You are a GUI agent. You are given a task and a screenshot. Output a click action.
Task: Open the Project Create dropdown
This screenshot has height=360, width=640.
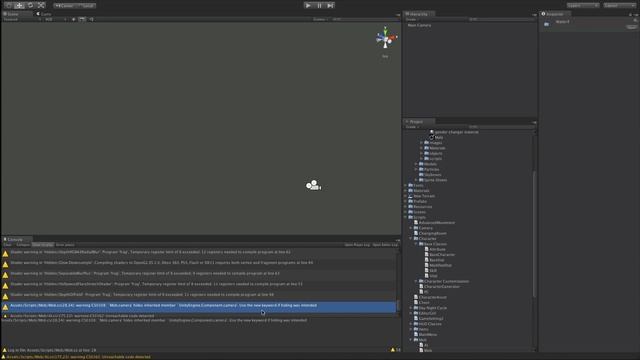(x=412, y=127)
